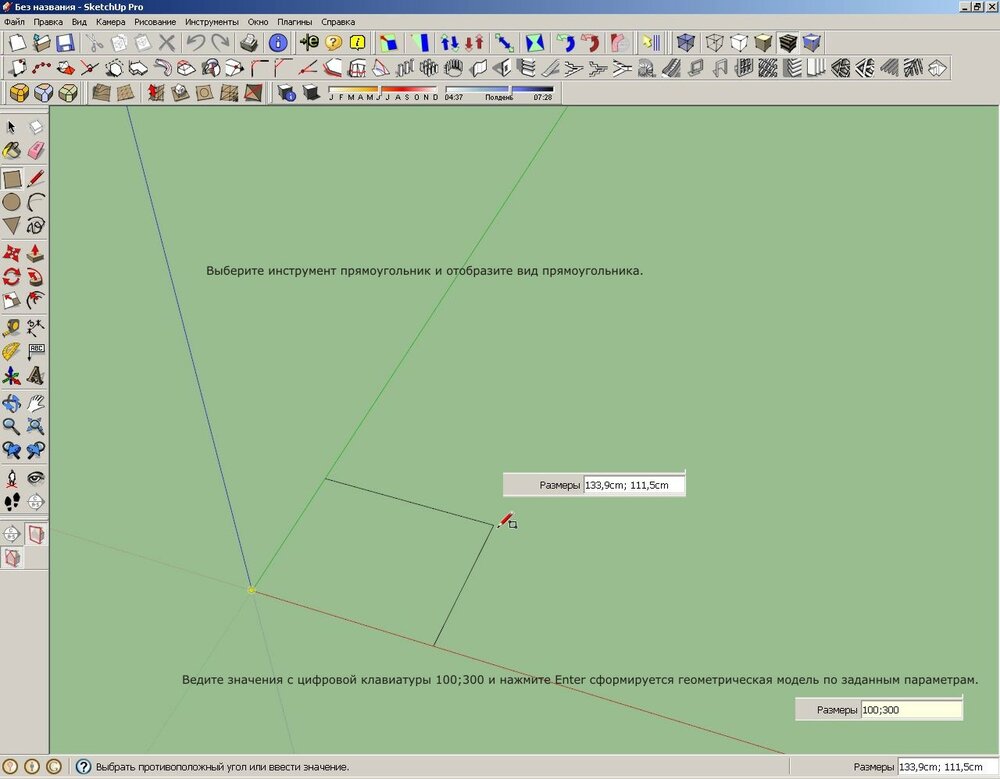Click the Paint Bucket tool
The image size is (1000, 779).
pyautogui.click(x=12, y=151)
